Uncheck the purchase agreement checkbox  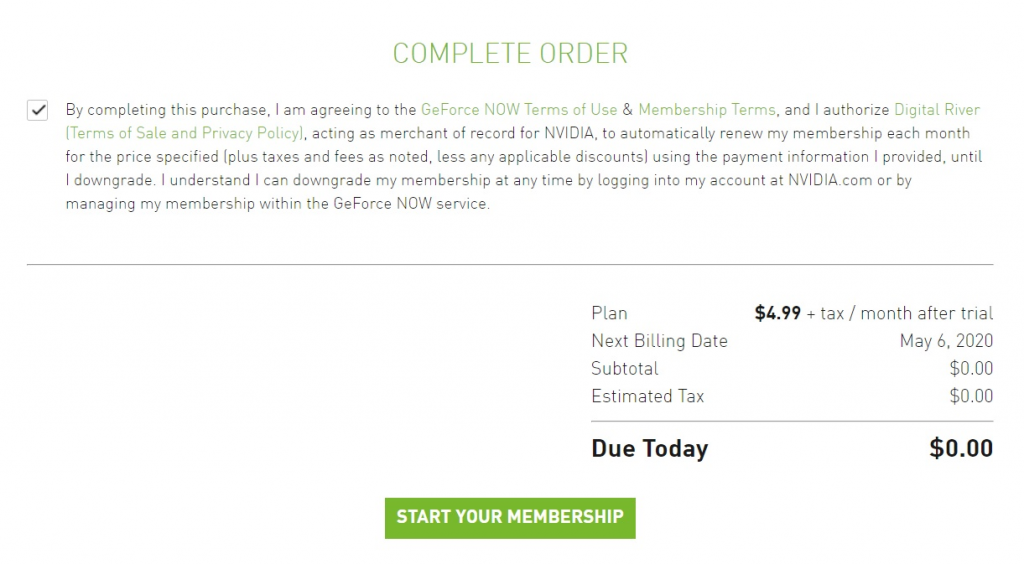(38, 110)
